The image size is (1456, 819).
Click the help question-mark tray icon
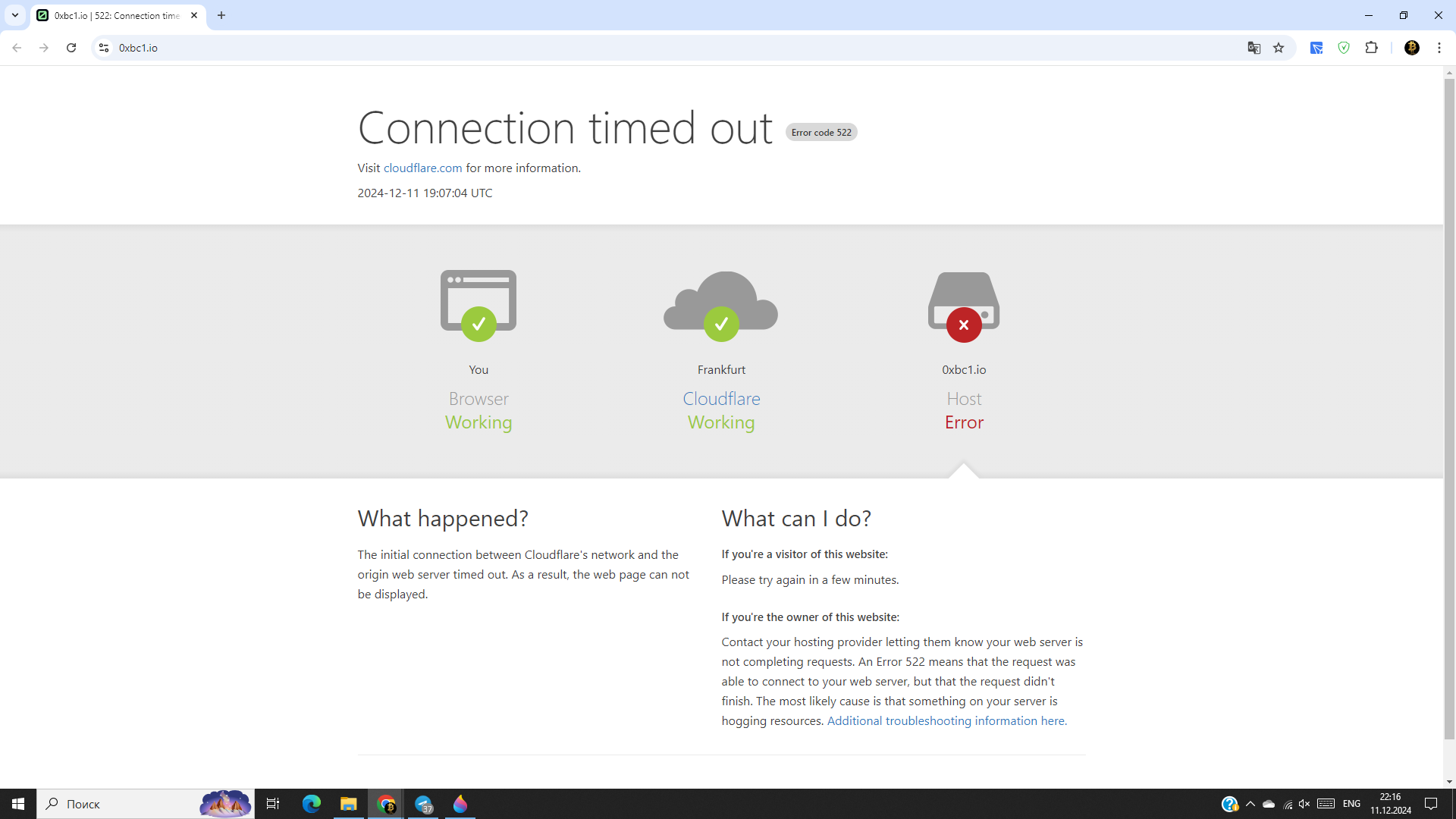(x=1229, y=804)
